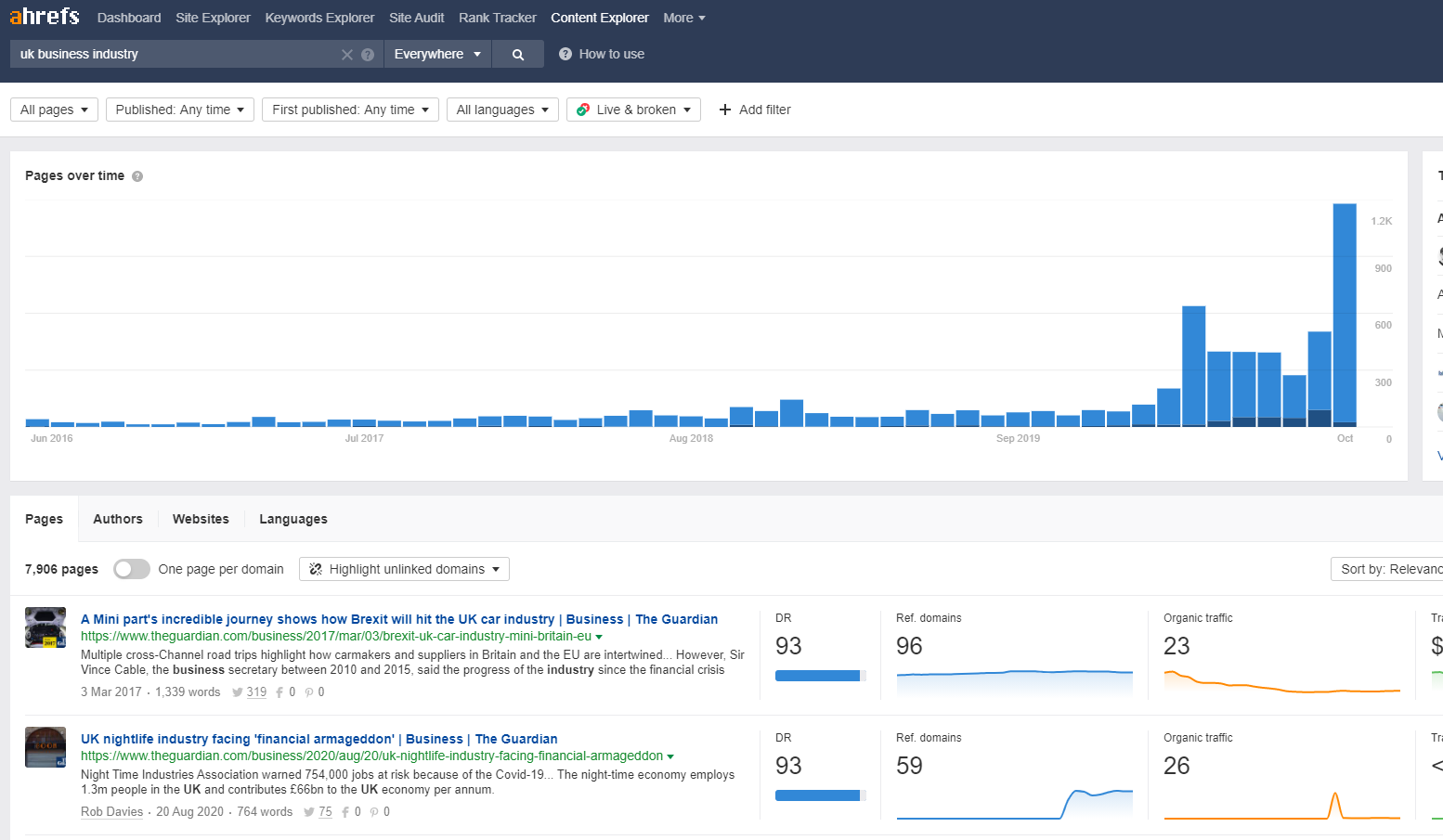Open First published: Any time dropdown
Viewport: 1443px width, 840px height.
tap(350, 110)
